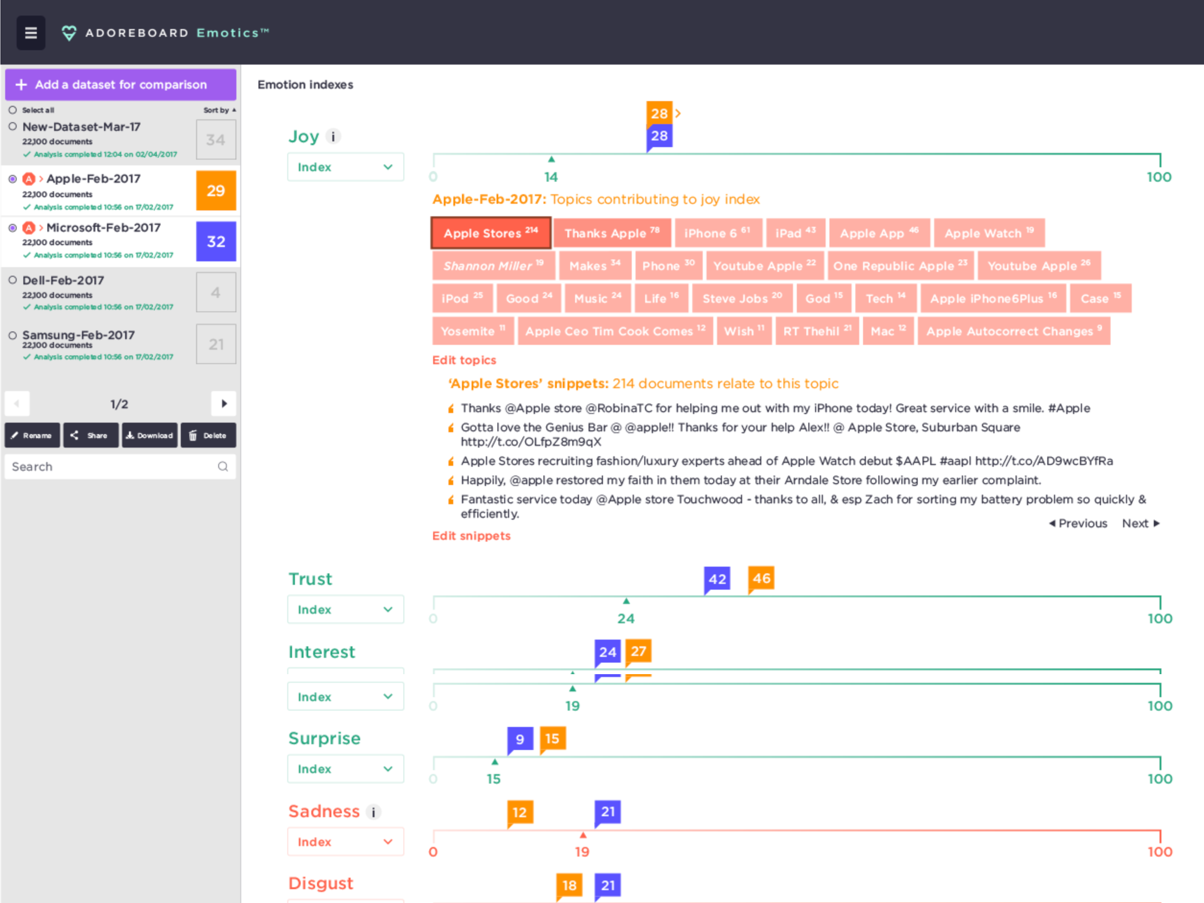Go to next dataset page arrow
The width and height of the screenshot is (1204, 903).
[x=224, y=404]
